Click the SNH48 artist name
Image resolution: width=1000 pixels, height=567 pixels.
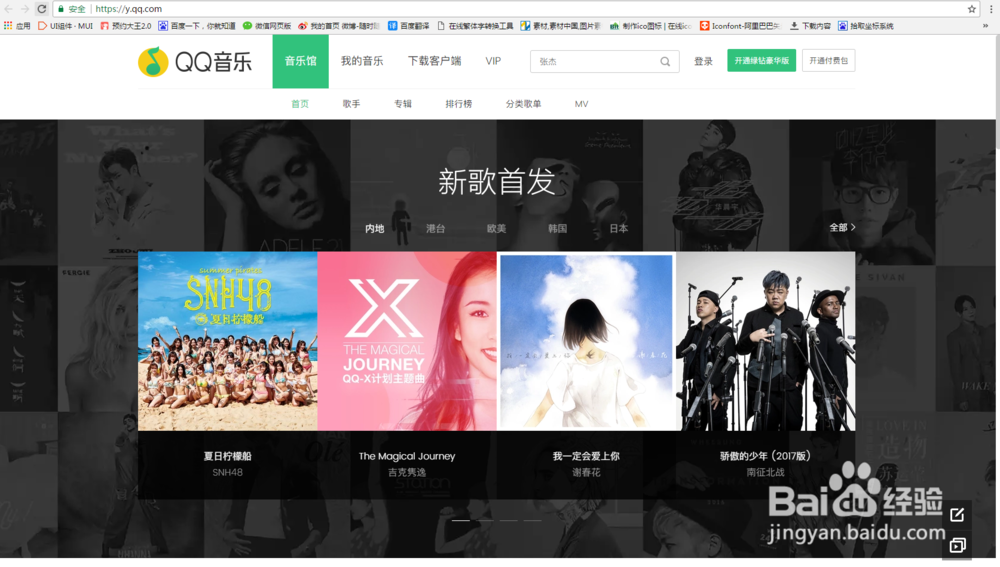(x=228, y=473)
